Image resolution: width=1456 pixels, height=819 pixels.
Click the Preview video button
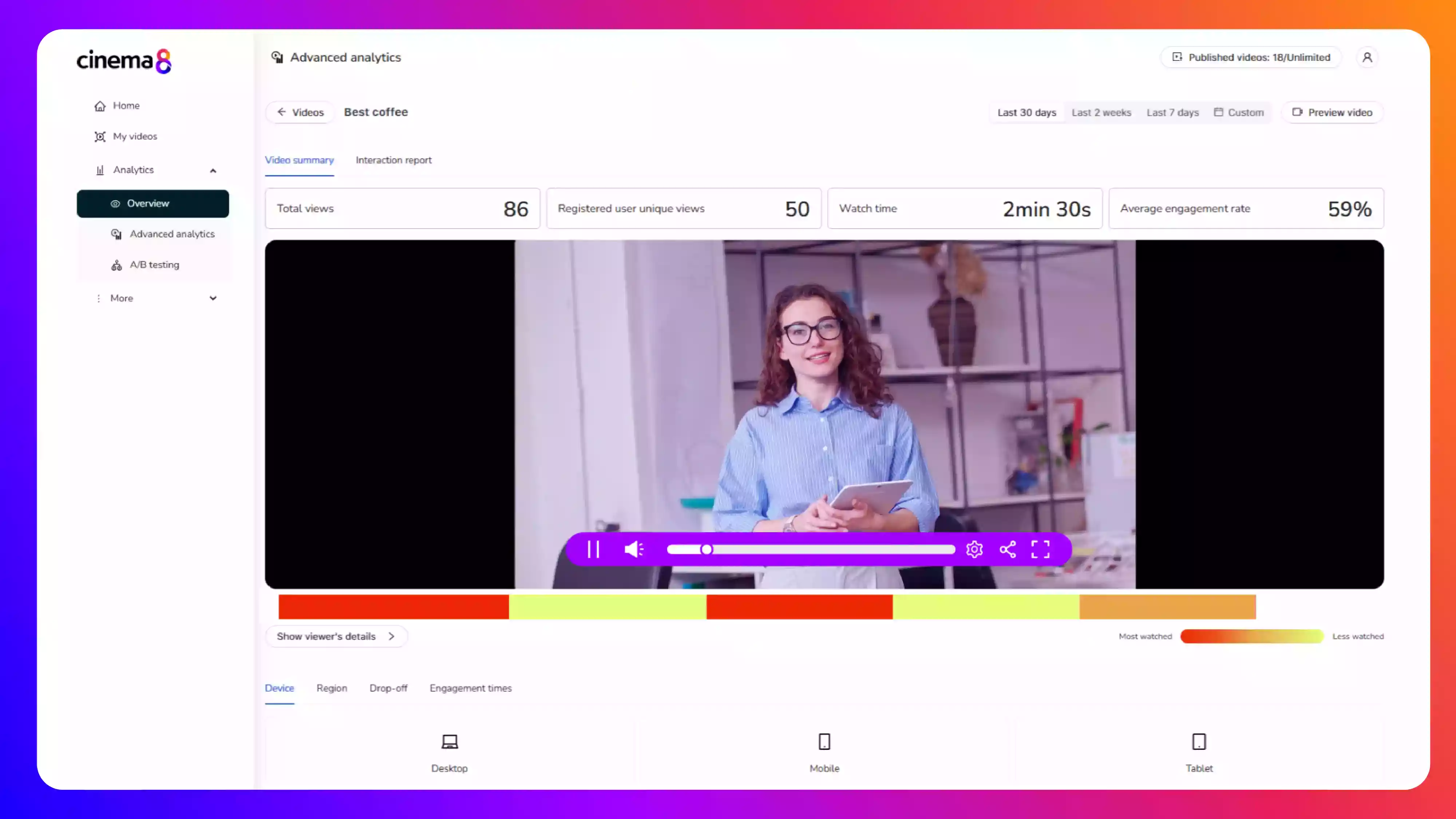point(1332,112)
